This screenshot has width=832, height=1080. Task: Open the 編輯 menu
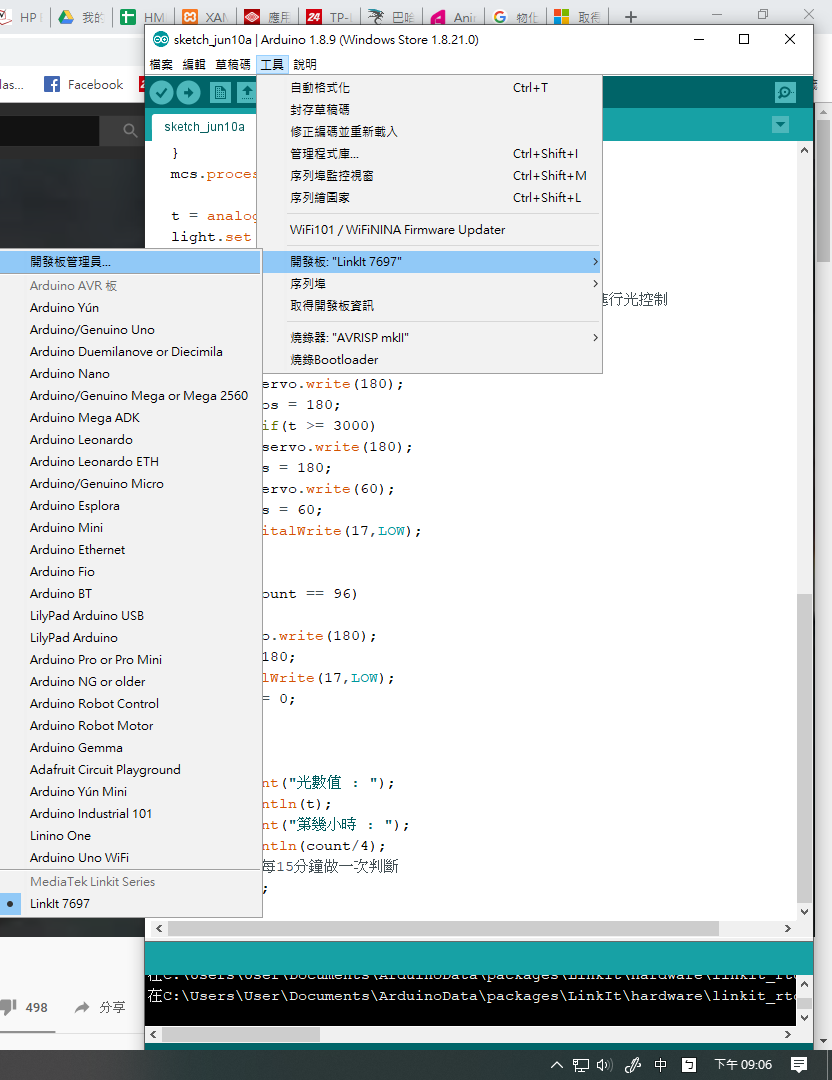coord(194,64)
